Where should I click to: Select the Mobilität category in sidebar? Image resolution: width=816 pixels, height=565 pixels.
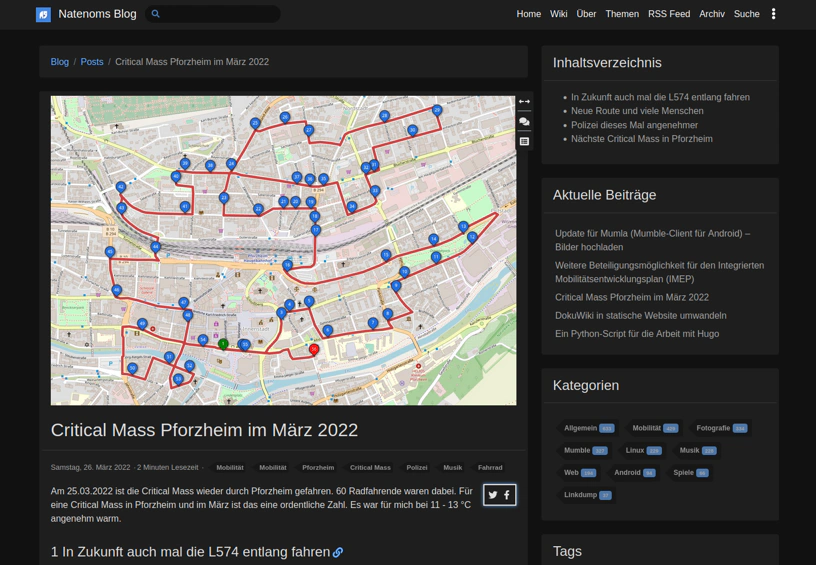[654, 428]
